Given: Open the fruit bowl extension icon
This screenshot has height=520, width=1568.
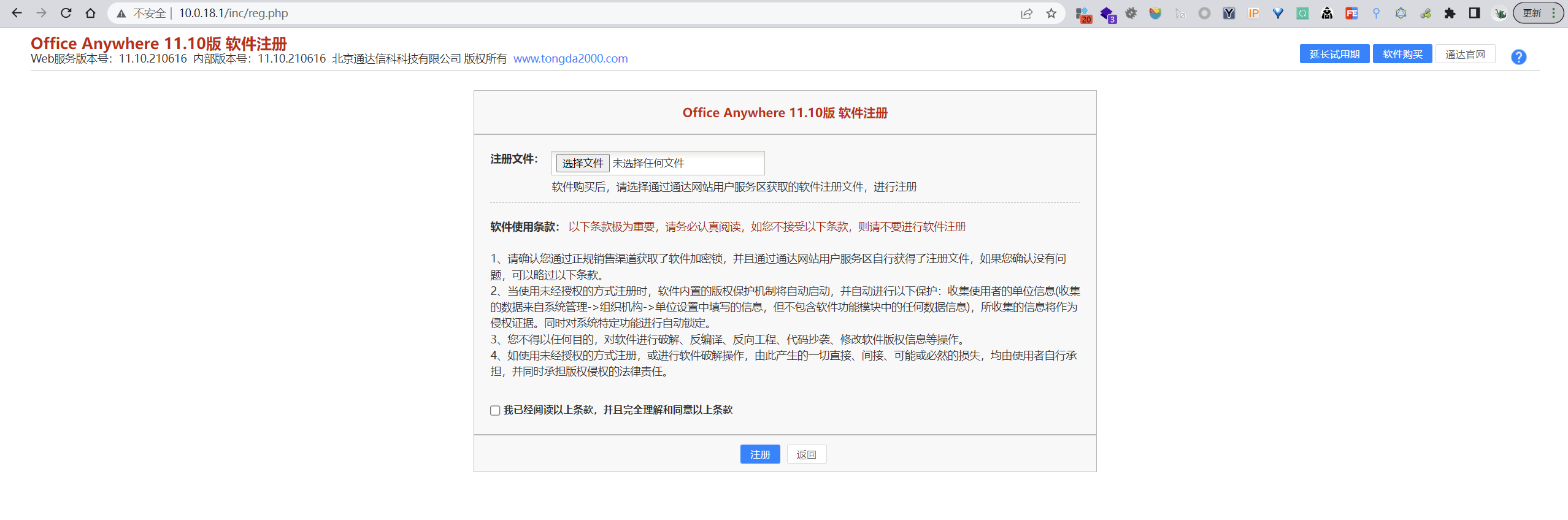Looking at the screenshot, I should (1155, 13).
